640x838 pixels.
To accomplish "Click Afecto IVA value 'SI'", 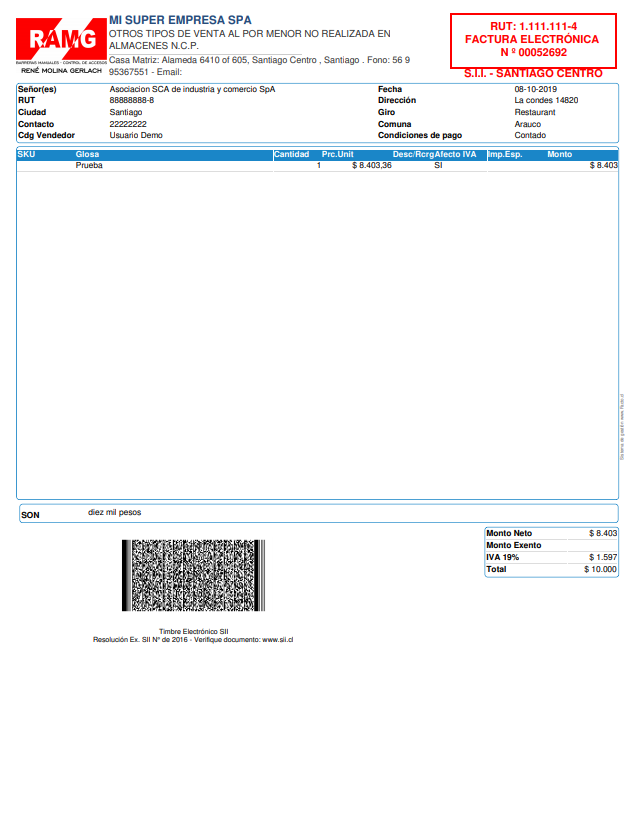I will tap(438, 166).
